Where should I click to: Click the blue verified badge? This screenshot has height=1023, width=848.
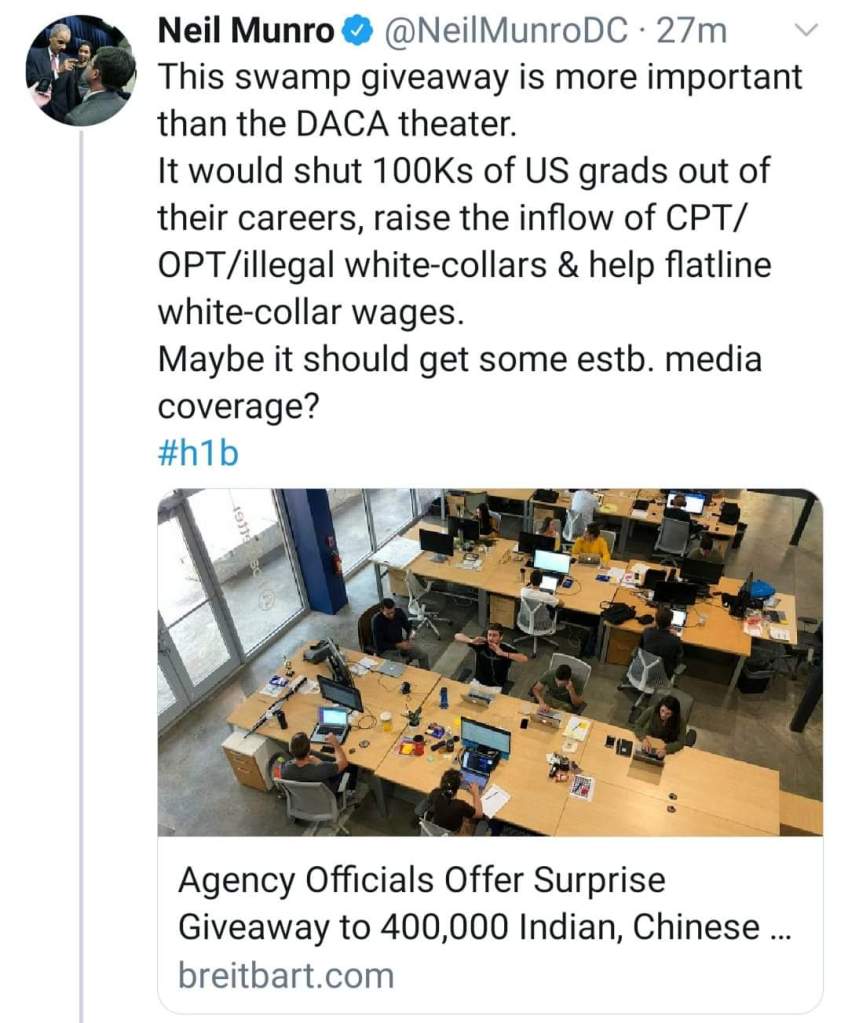click(x=354, y=32)
